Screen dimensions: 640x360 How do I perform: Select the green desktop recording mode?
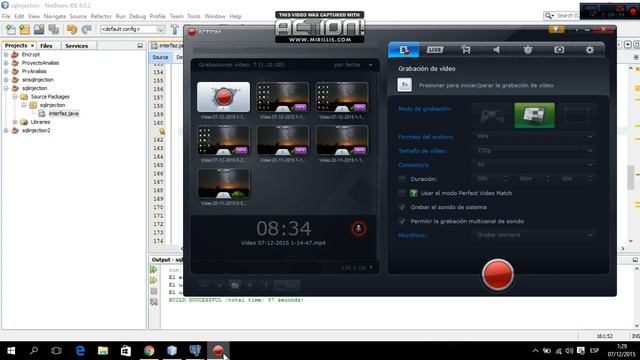(534, 116)
